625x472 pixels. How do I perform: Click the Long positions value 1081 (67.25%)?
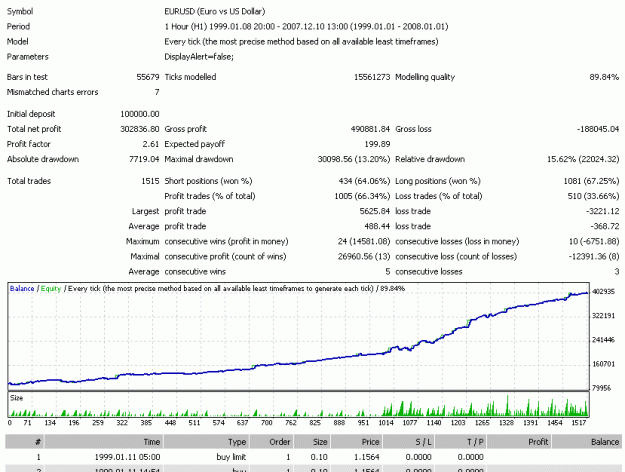[x=591, y=181]
